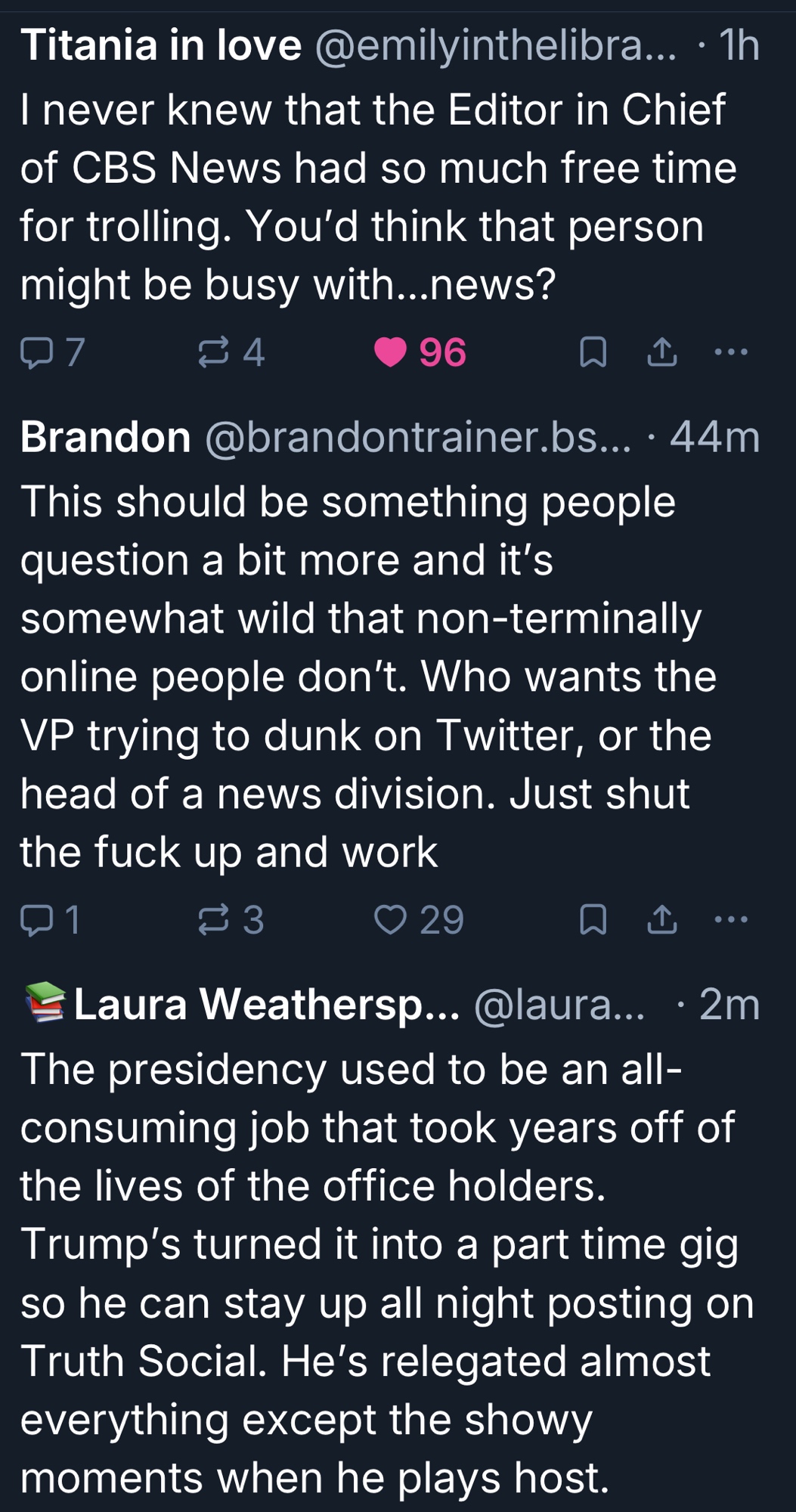Open the @brandontrainer.bs handle link

click(x=417, y=437)
